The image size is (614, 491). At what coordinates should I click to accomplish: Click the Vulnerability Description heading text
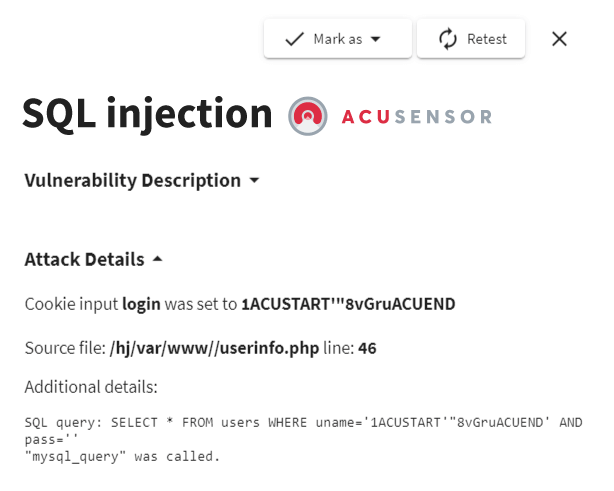pos(132,181)
